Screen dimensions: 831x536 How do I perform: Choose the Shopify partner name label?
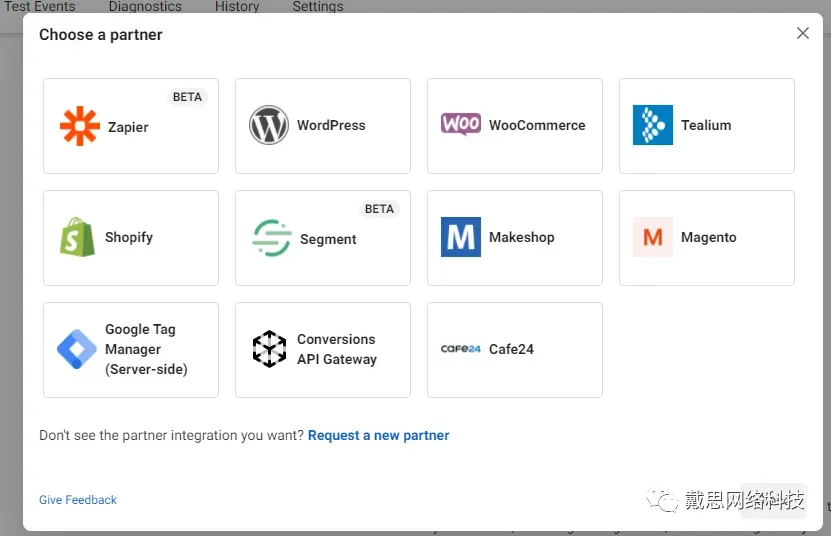(x=129, y=238)
